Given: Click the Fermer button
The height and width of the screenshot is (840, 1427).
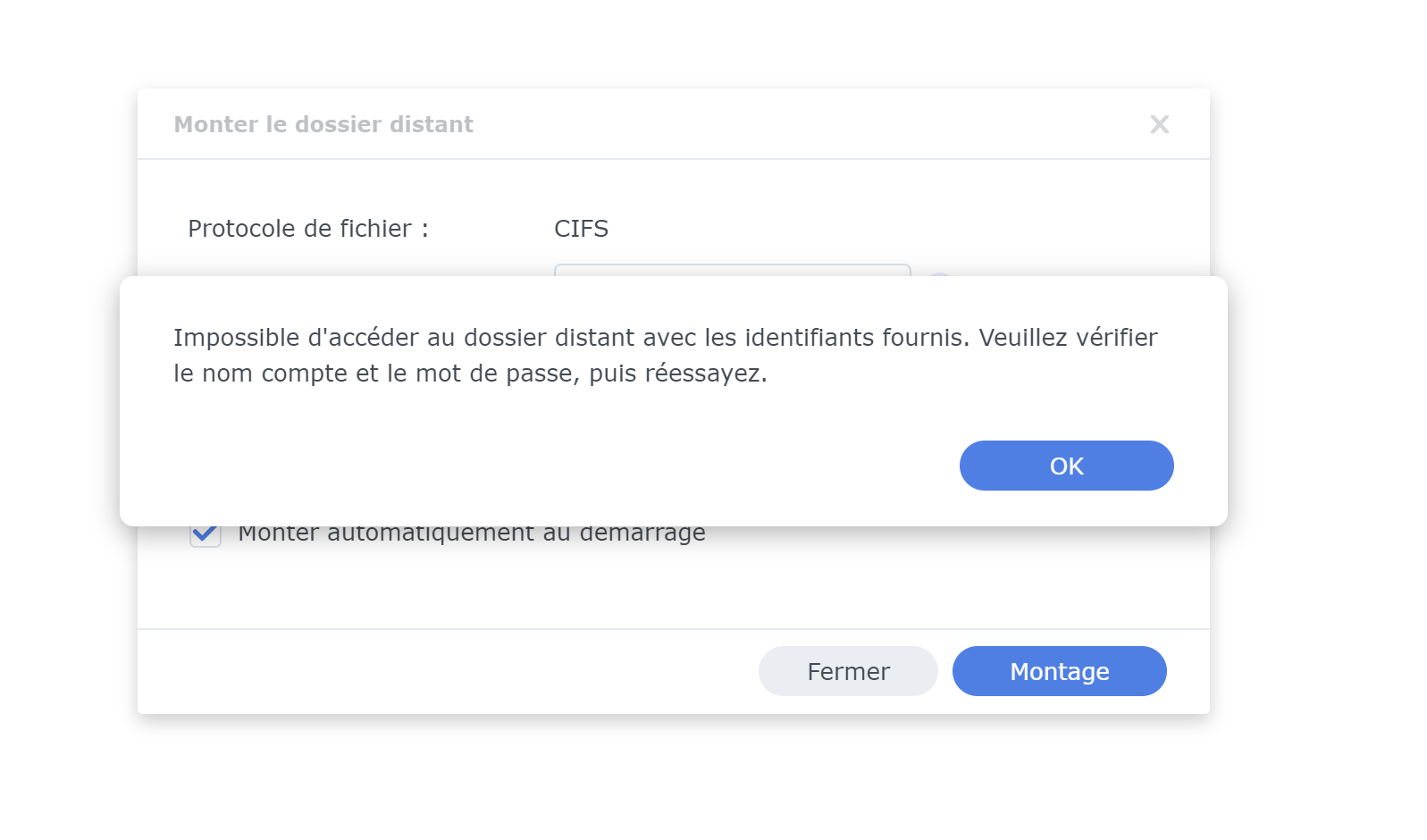Looking at the screenshot, I should pyautogui.click(x=847, y=671).
